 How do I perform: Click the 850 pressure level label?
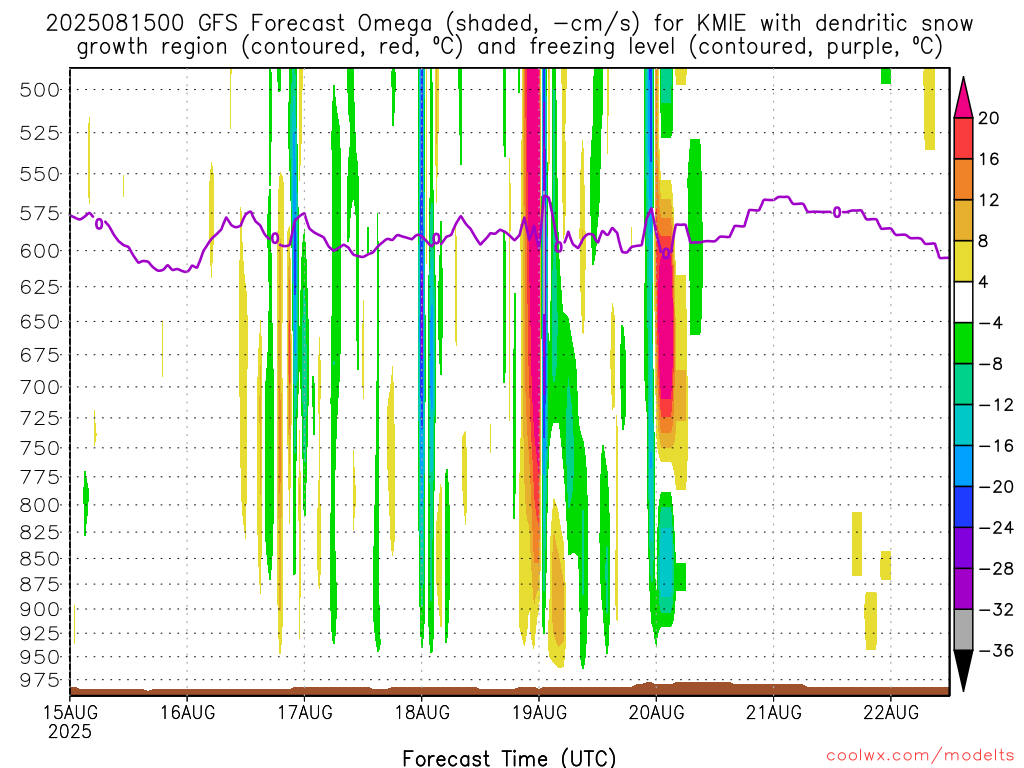[40, 559]
